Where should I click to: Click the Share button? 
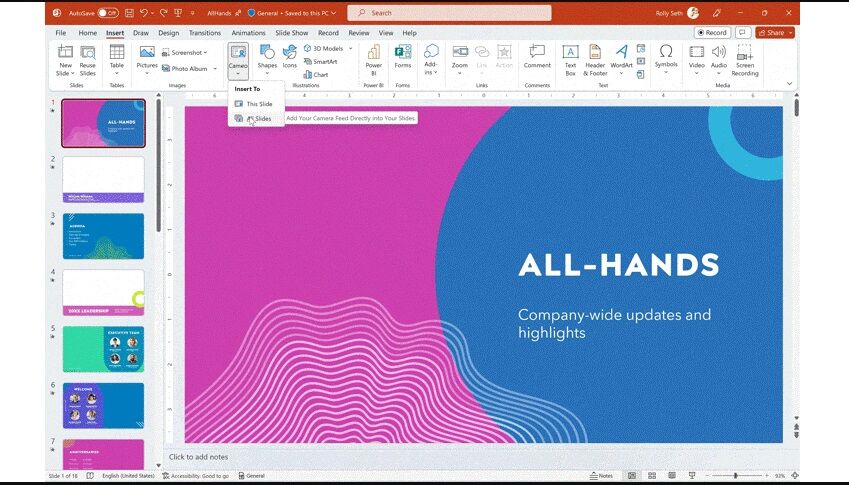pyautogui.click(x=771, y=32)
